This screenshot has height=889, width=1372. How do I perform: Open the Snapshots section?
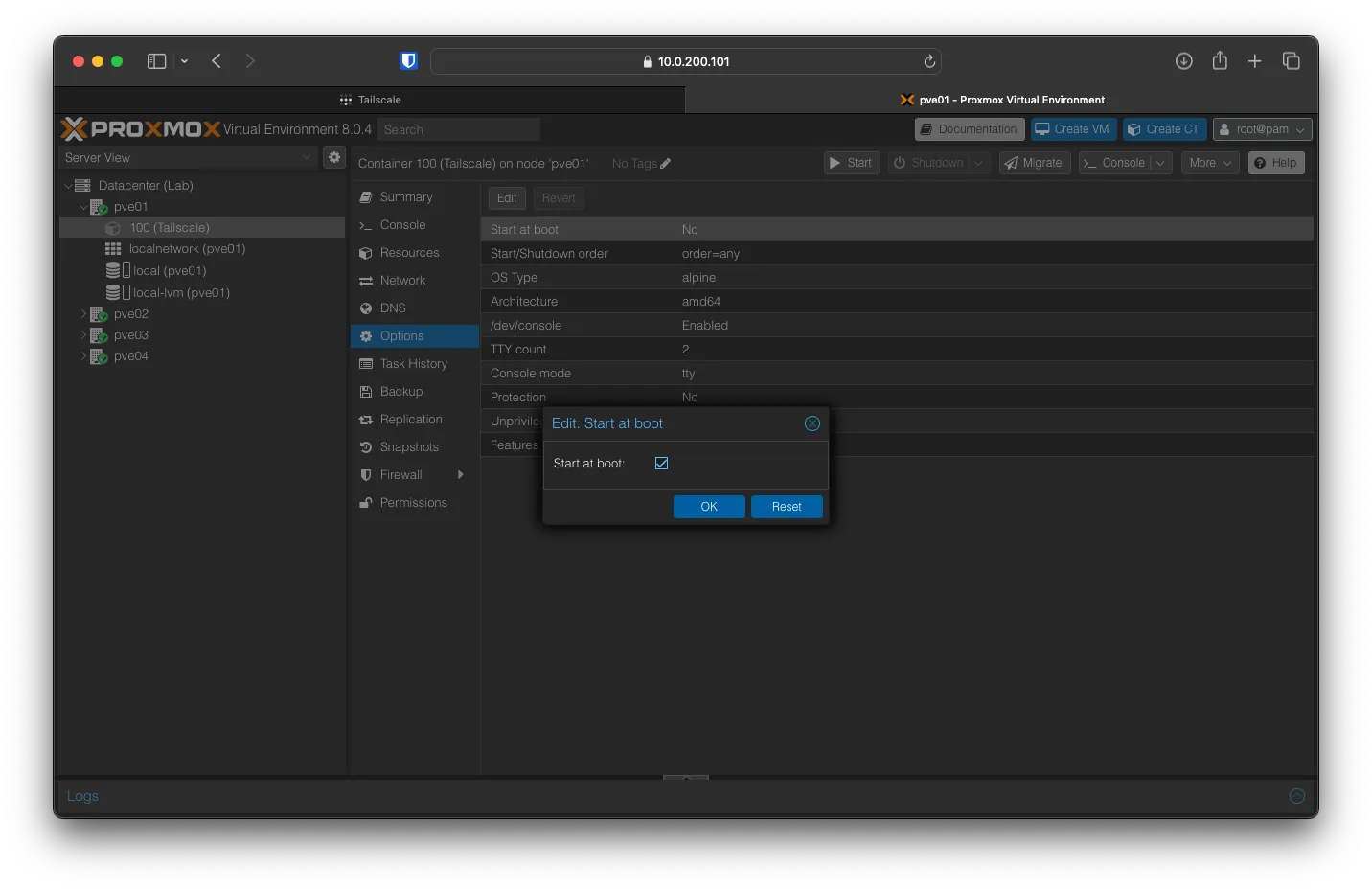[x=414, y=446]
